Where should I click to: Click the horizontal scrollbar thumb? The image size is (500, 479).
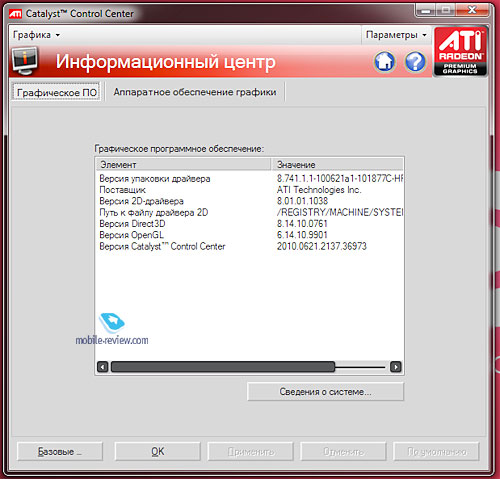[223, 367]
